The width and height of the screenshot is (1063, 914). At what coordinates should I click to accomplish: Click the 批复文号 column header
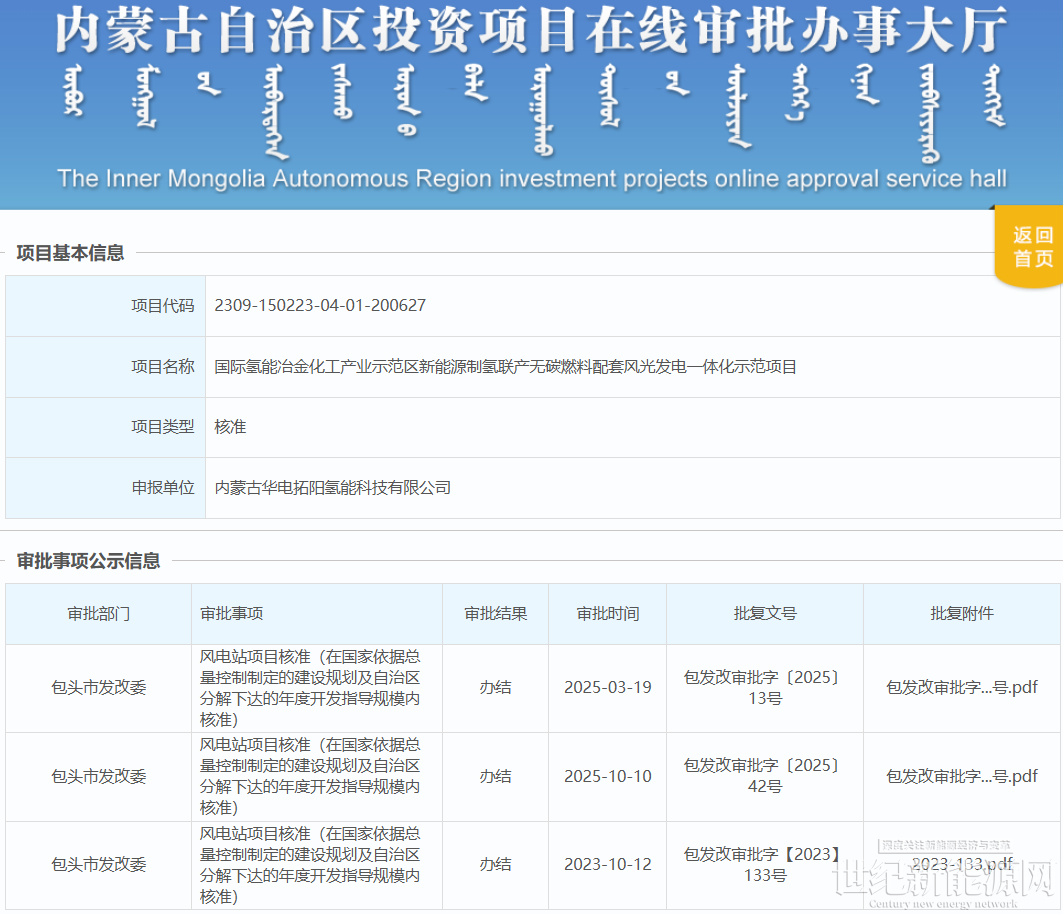tap(765, 614)
